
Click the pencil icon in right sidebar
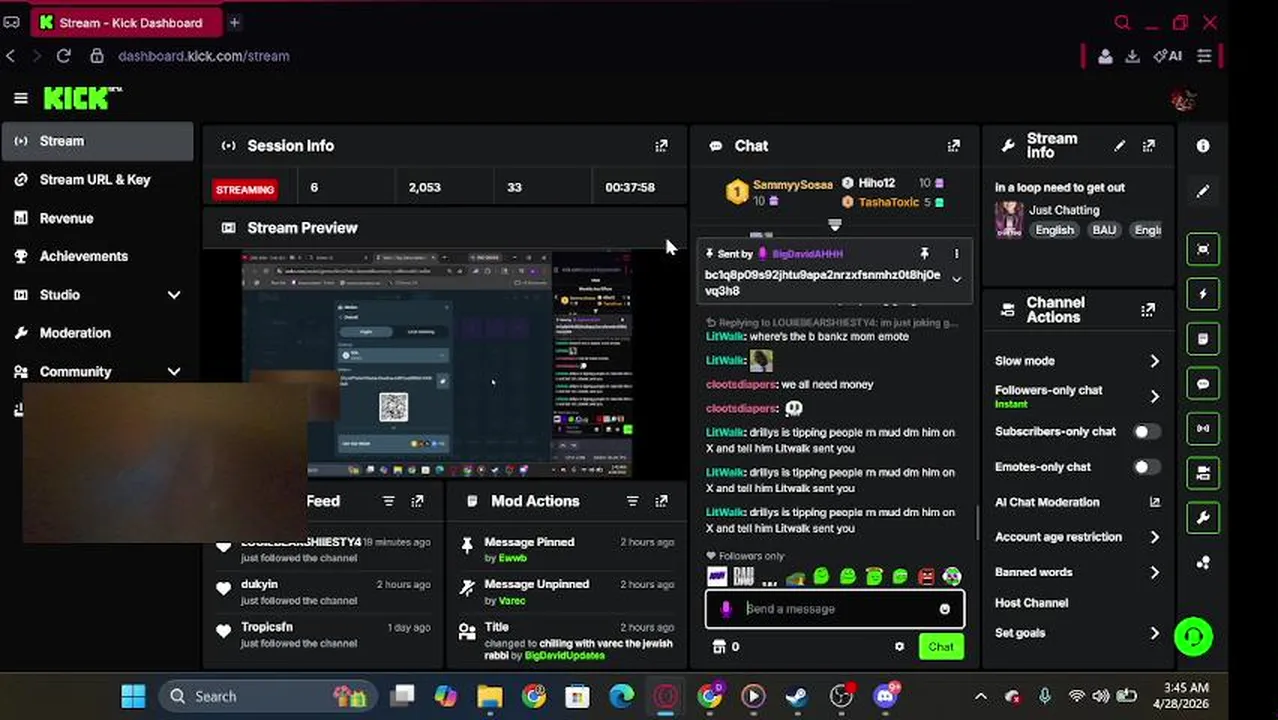click(x=1203, y=191)
